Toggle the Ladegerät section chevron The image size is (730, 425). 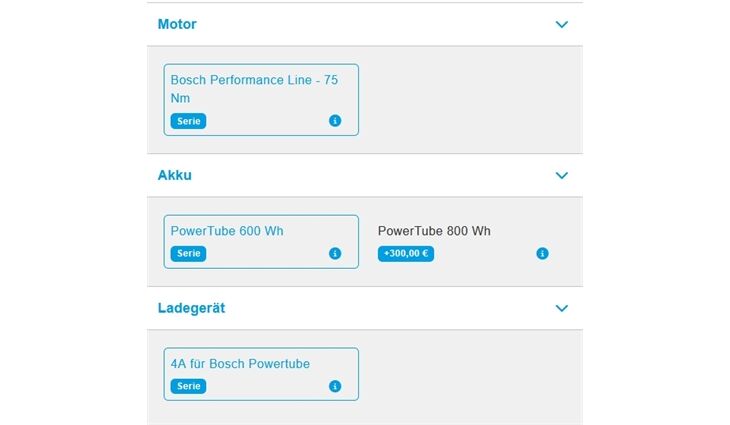[x=562, y=308]
